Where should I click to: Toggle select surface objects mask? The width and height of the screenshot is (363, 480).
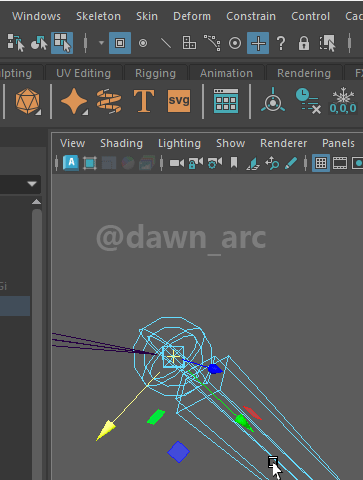[189, 43]
